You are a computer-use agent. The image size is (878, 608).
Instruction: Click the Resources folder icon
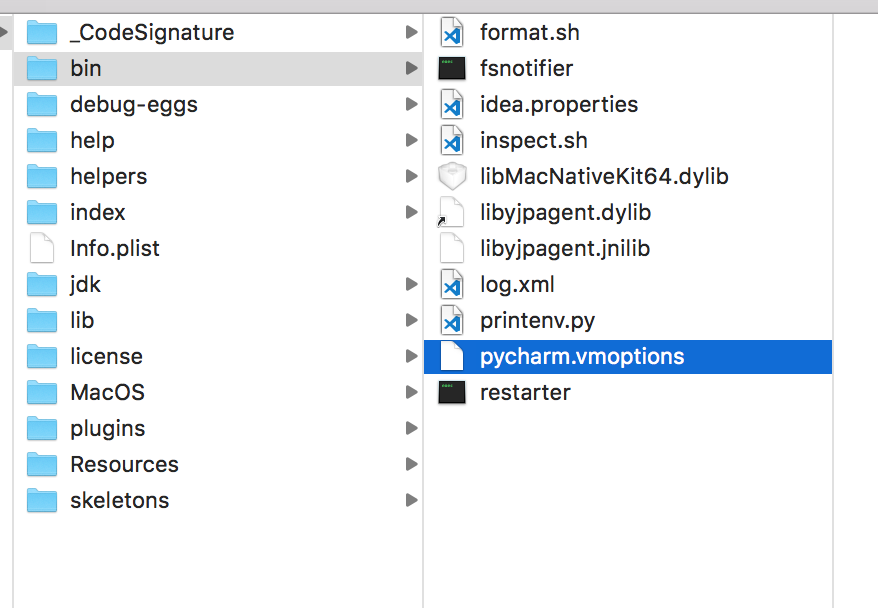click(42, 464)
